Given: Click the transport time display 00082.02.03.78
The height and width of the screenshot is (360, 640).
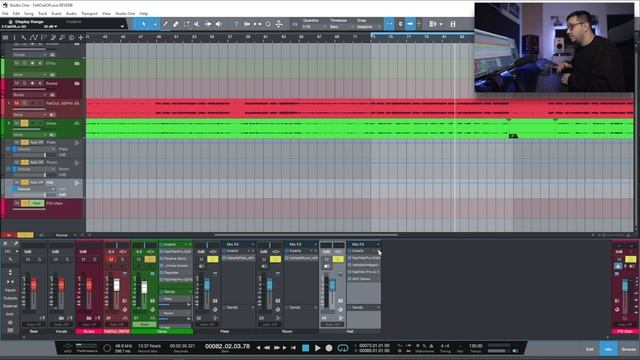Looking at the screenshot, I should 227,346.
